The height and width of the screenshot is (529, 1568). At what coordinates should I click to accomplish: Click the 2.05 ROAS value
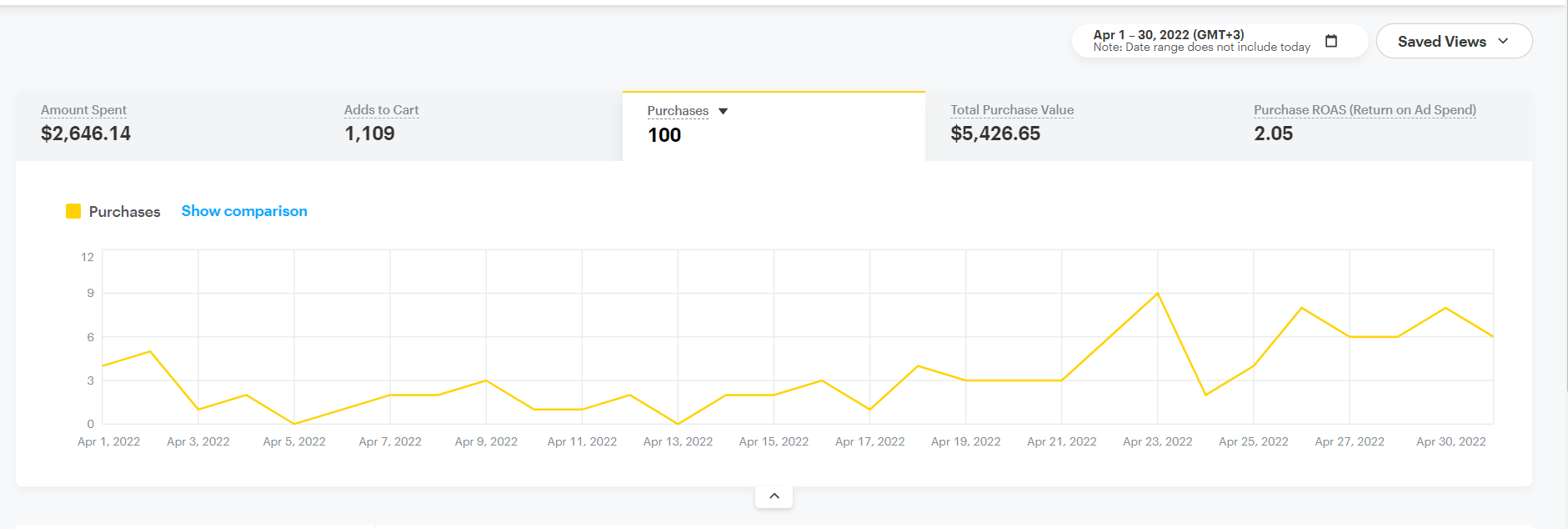point(1273,134)
